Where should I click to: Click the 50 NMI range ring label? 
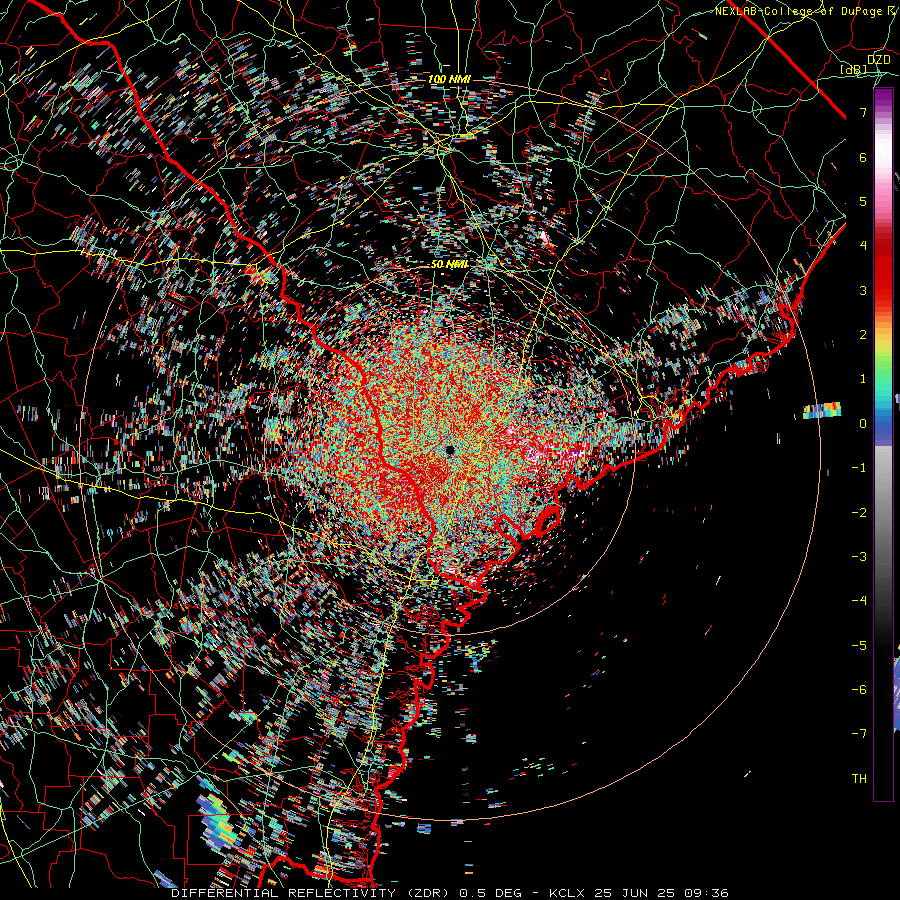449,264
